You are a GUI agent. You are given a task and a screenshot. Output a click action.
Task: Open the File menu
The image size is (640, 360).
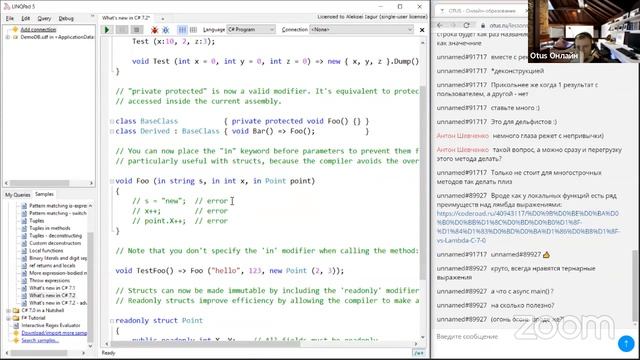[10, 18]
